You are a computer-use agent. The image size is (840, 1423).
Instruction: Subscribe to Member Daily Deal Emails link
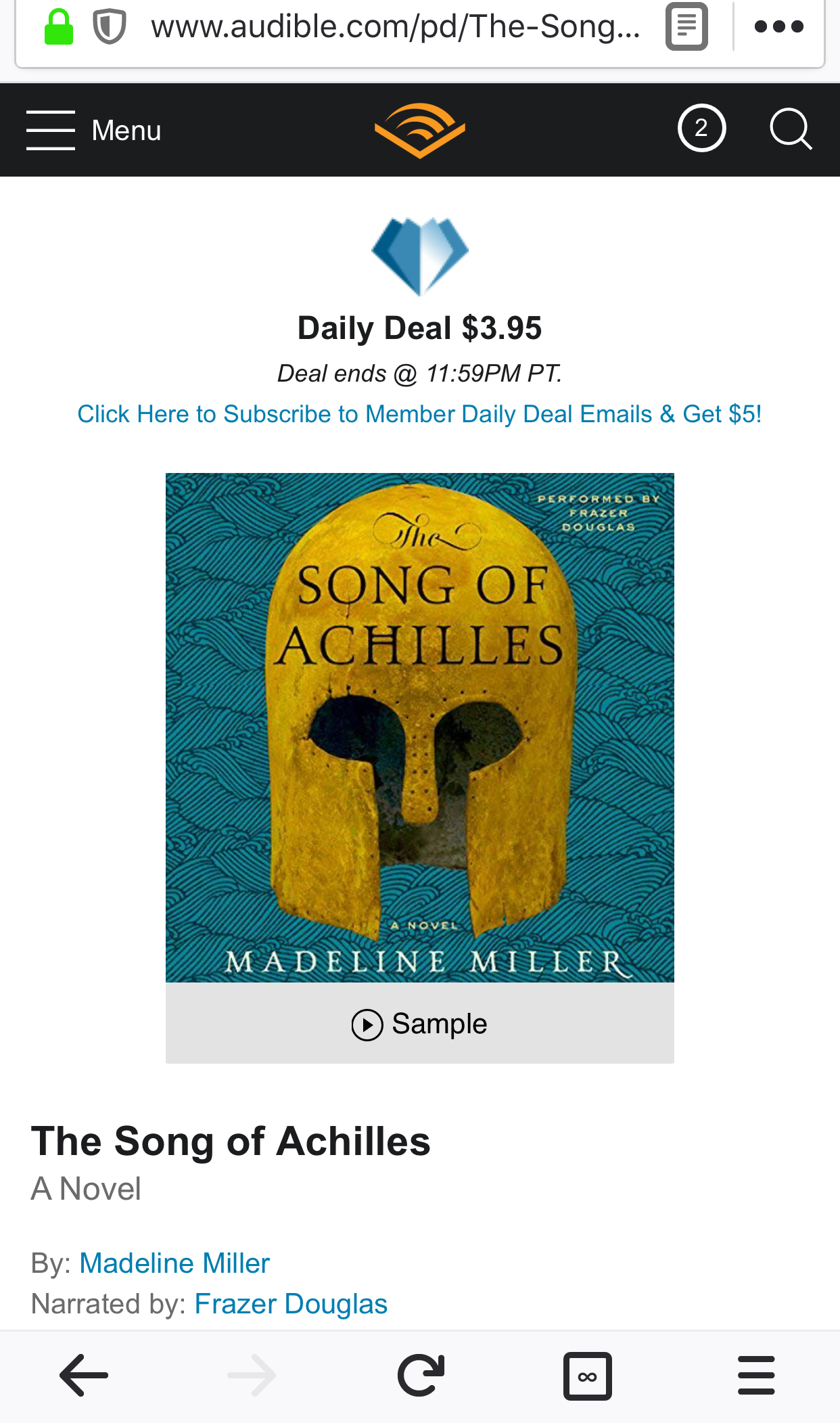click(x=419, y=414)
